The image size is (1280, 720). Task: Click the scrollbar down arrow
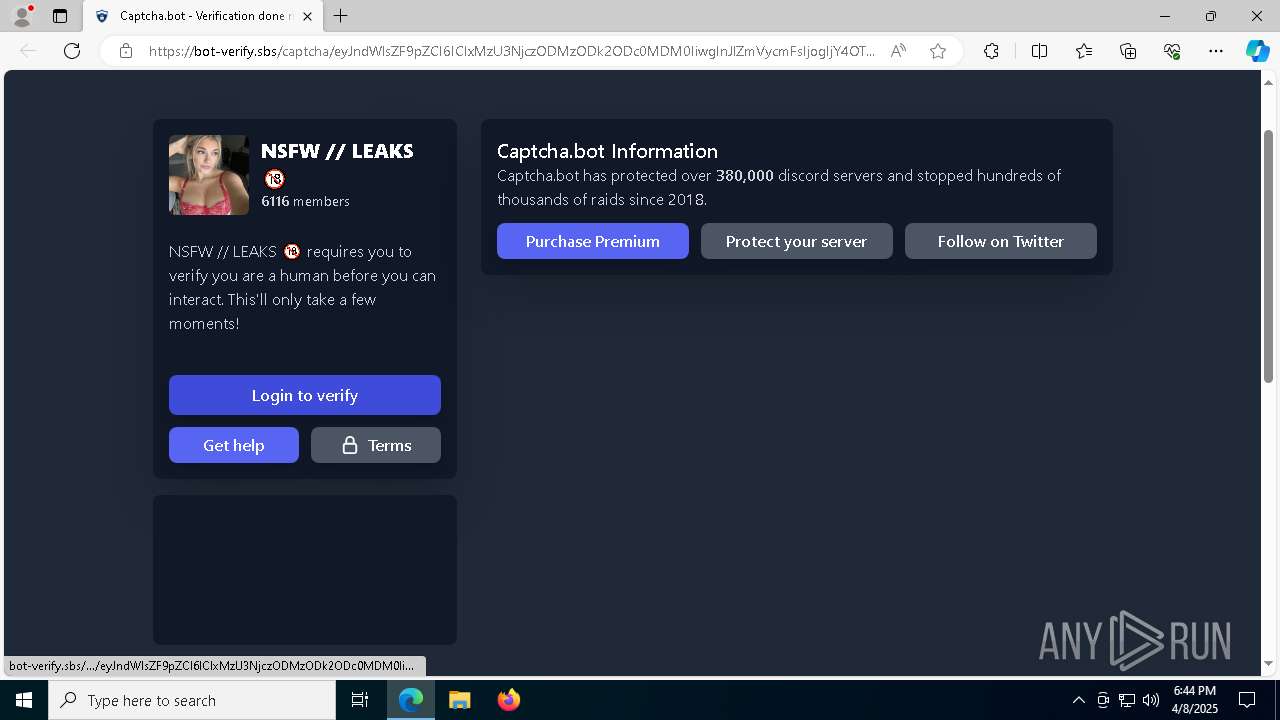point(1268,664)
